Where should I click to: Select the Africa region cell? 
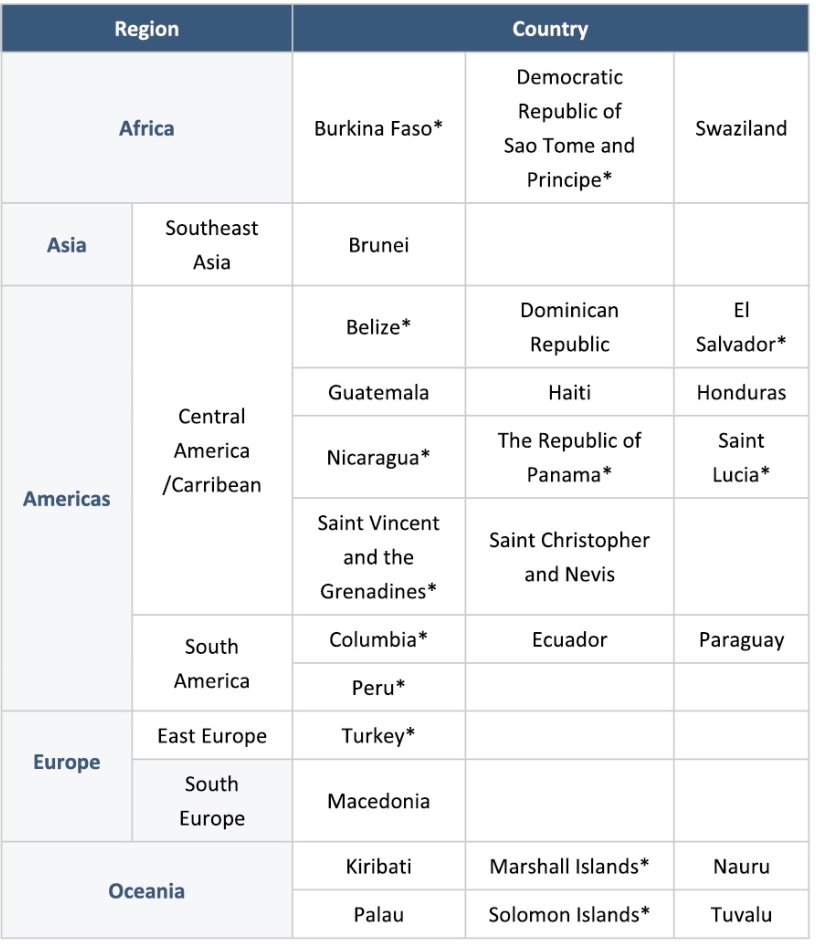tap(146, 128)
